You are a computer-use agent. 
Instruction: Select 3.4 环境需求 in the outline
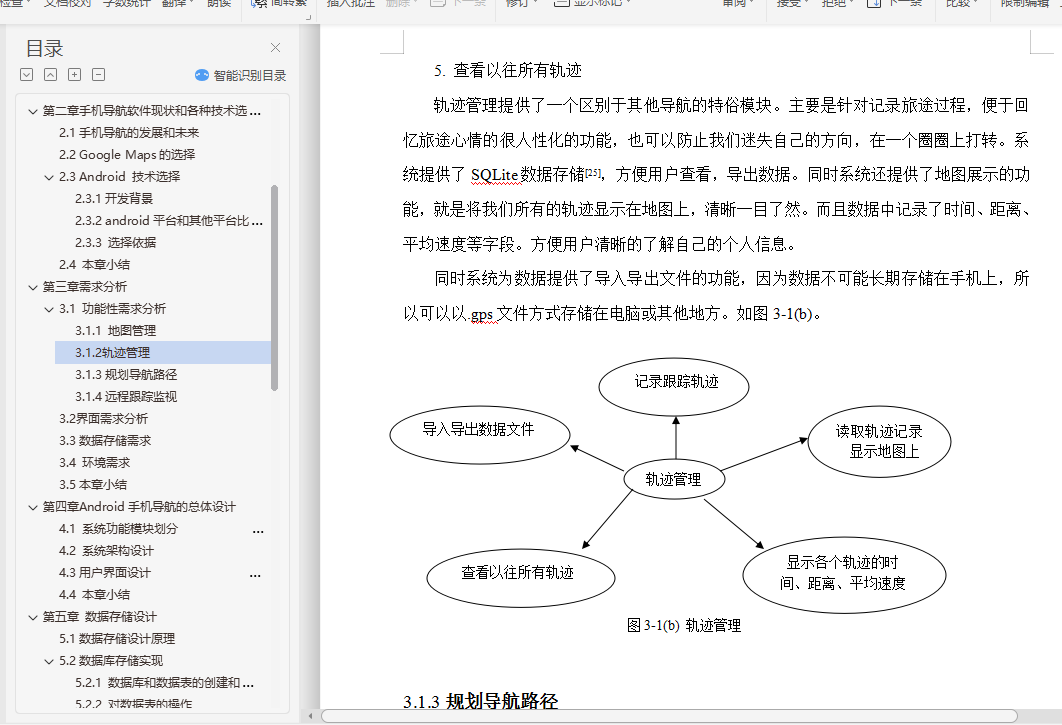(94, 463)
